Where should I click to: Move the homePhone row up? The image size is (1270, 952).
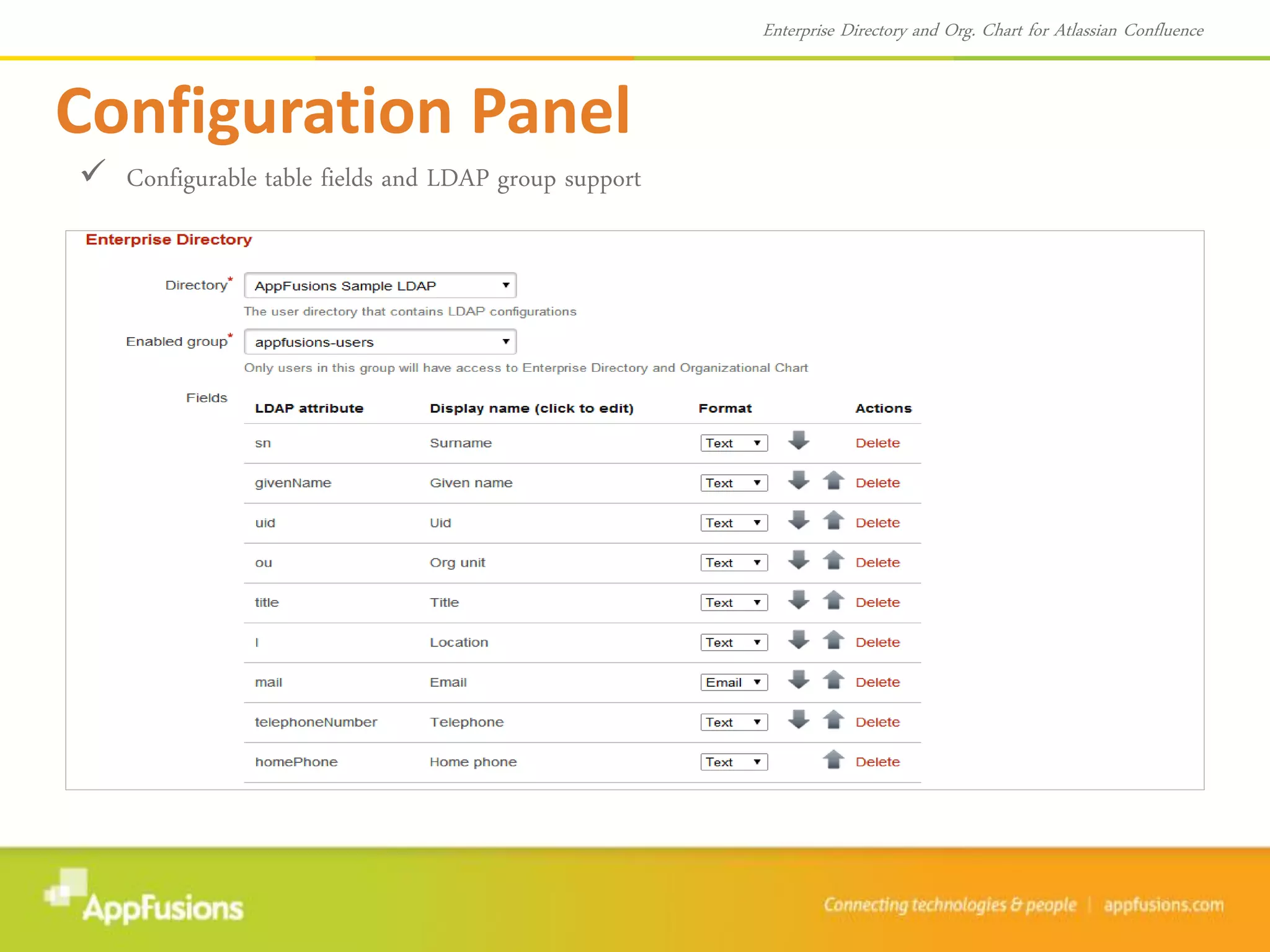point(833,759)
